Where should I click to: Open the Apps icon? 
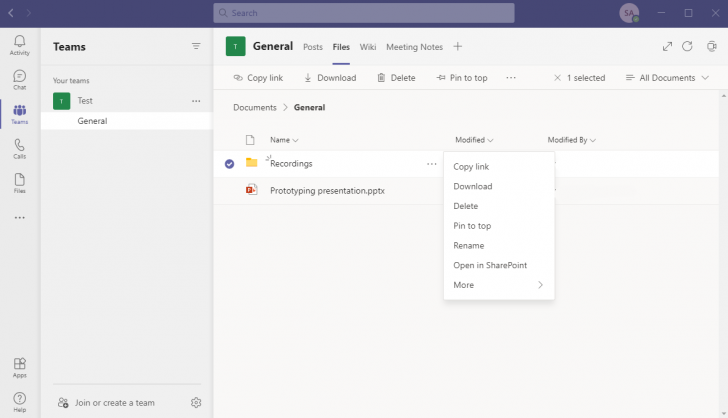[x=20, y=367]
